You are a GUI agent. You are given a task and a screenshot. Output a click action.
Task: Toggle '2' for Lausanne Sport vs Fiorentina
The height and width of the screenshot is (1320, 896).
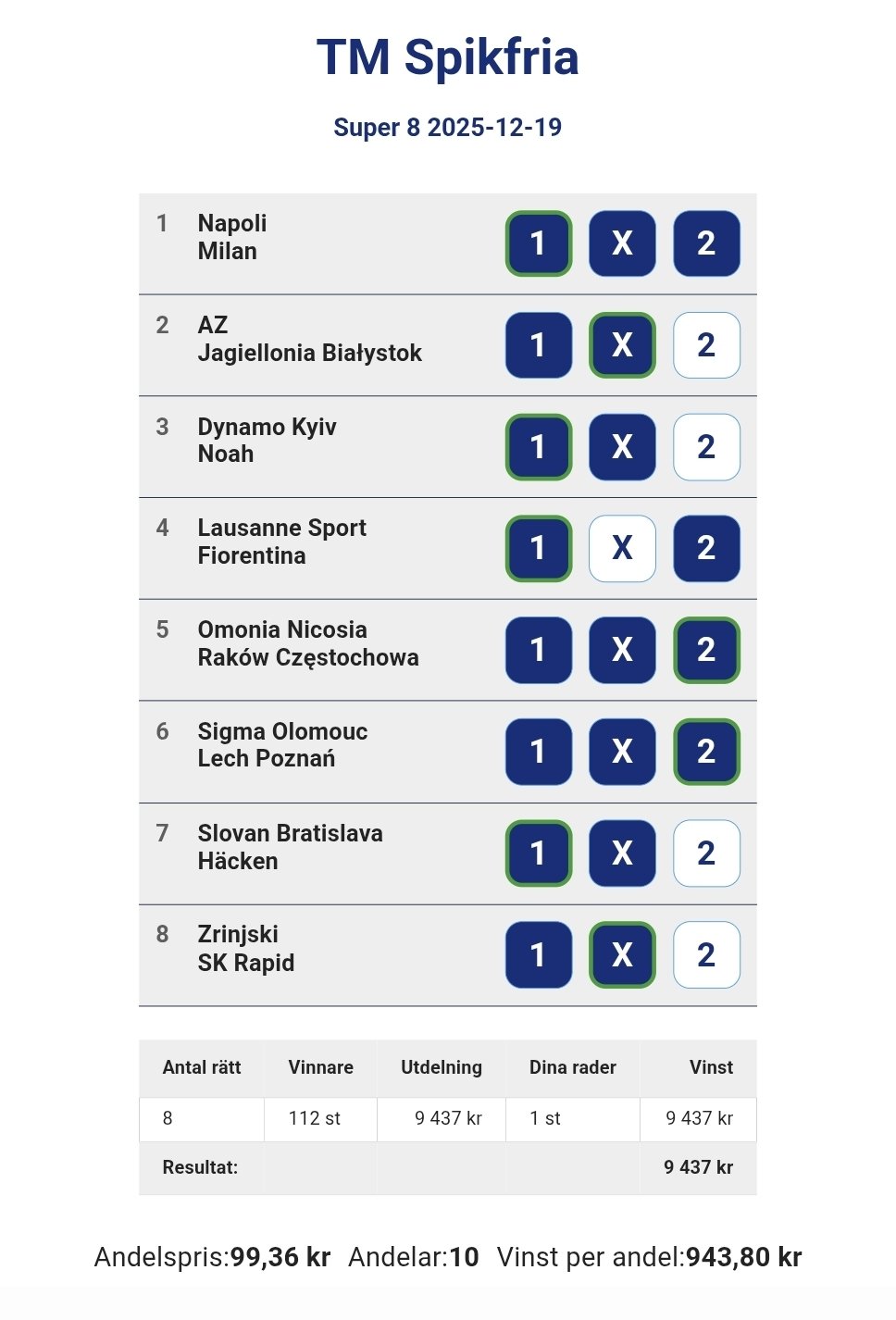click(x=706, y=548)
